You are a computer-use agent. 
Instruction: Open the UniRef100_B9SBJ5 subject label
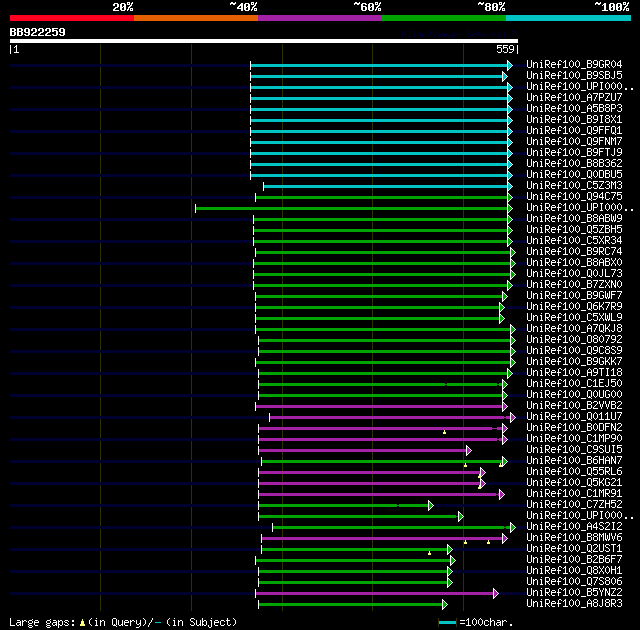pyautogui.click(x=574, y=75)
